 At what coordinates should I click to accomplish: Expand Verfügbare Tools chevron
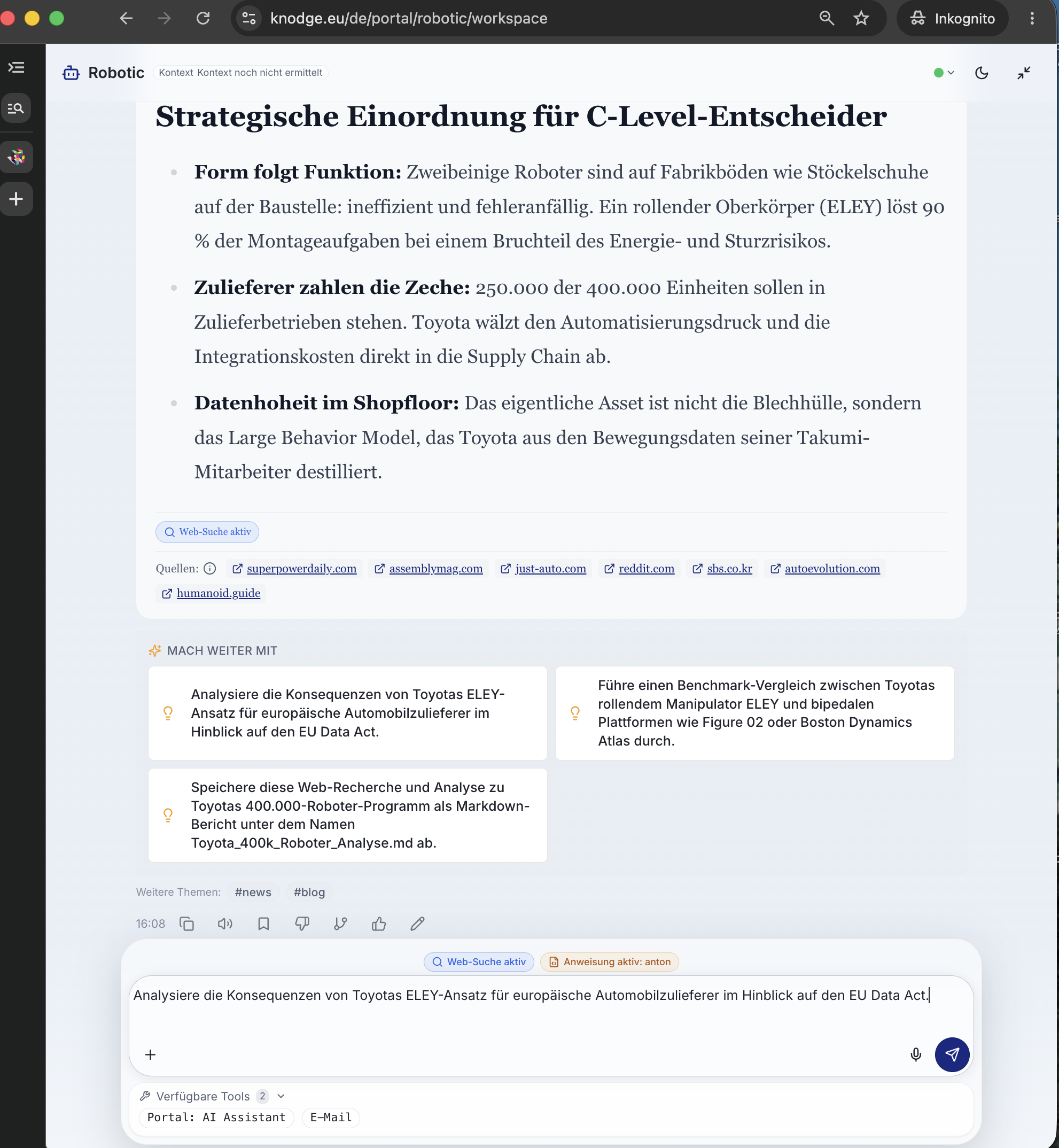point(281,1096)
